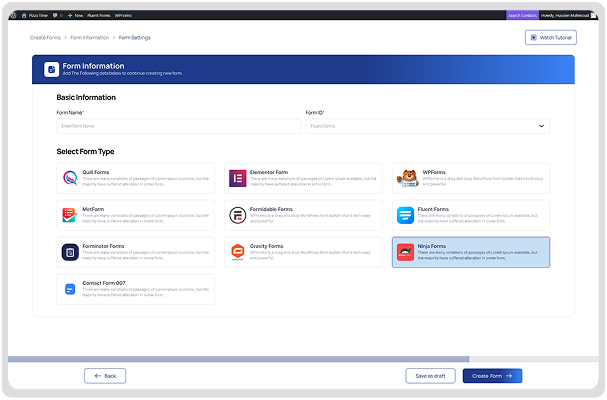607x400 pixels.
Task: Choose the Gravity Forms title text
Action: coord(266,246)
